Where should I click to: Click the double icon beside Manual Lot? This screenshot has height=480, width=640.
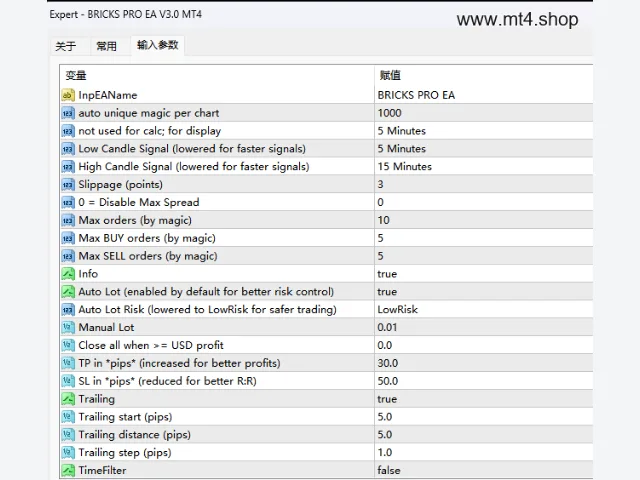click(68, 327)
